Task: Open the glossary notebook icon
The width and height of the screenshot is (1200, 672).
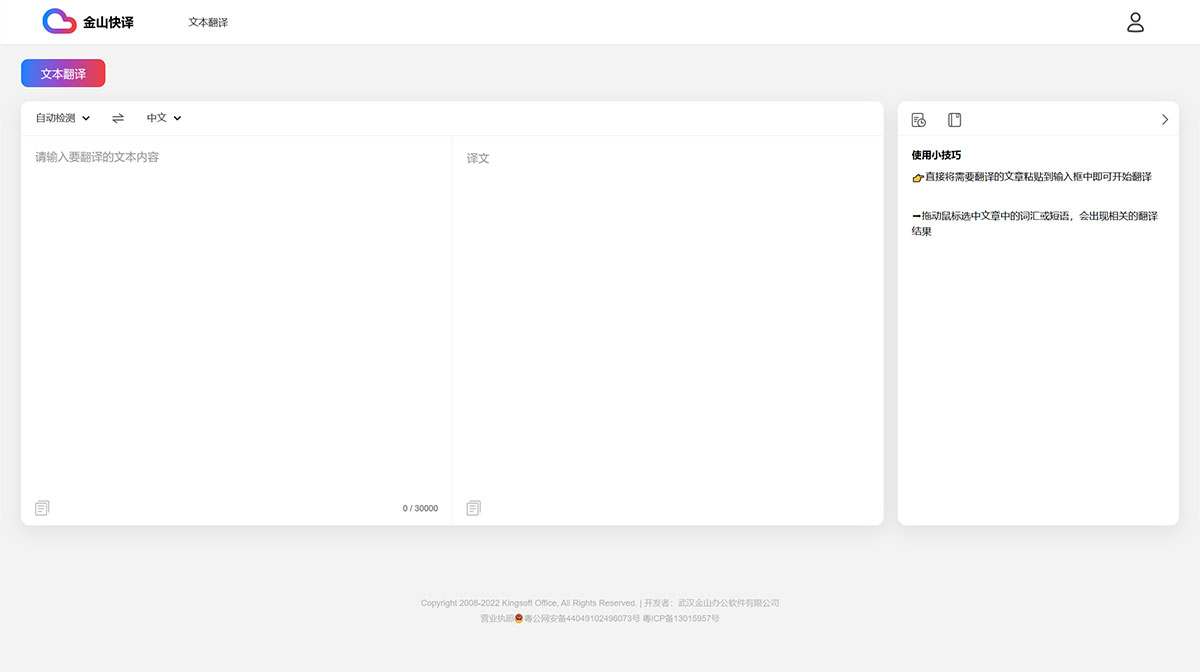Action: tap(954, 120)
